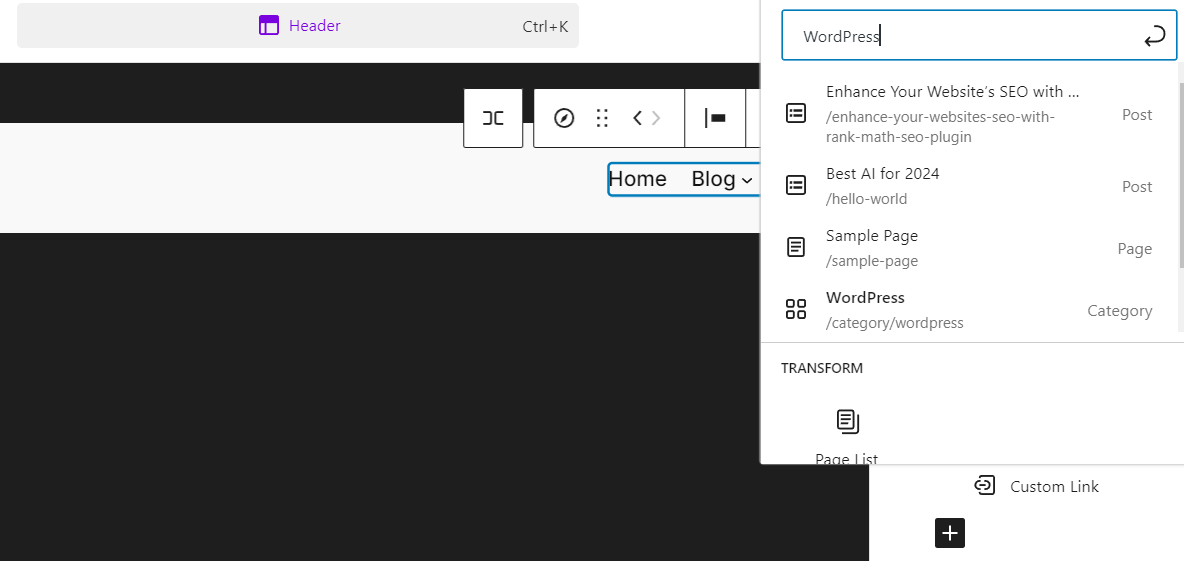
Task: Click the Header template part icon
Action: pos(269,26)
